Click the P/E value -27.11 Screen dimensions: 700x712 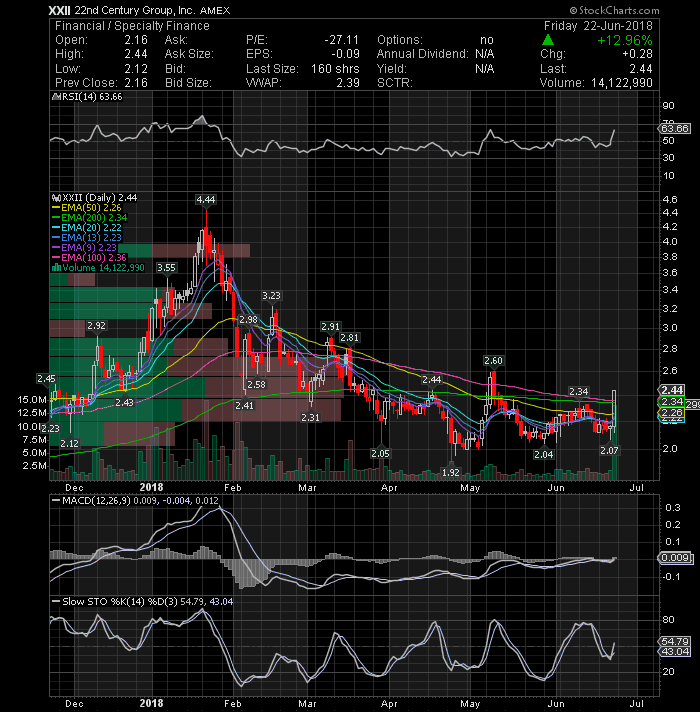pyautogui.click(x=341, y=40)
